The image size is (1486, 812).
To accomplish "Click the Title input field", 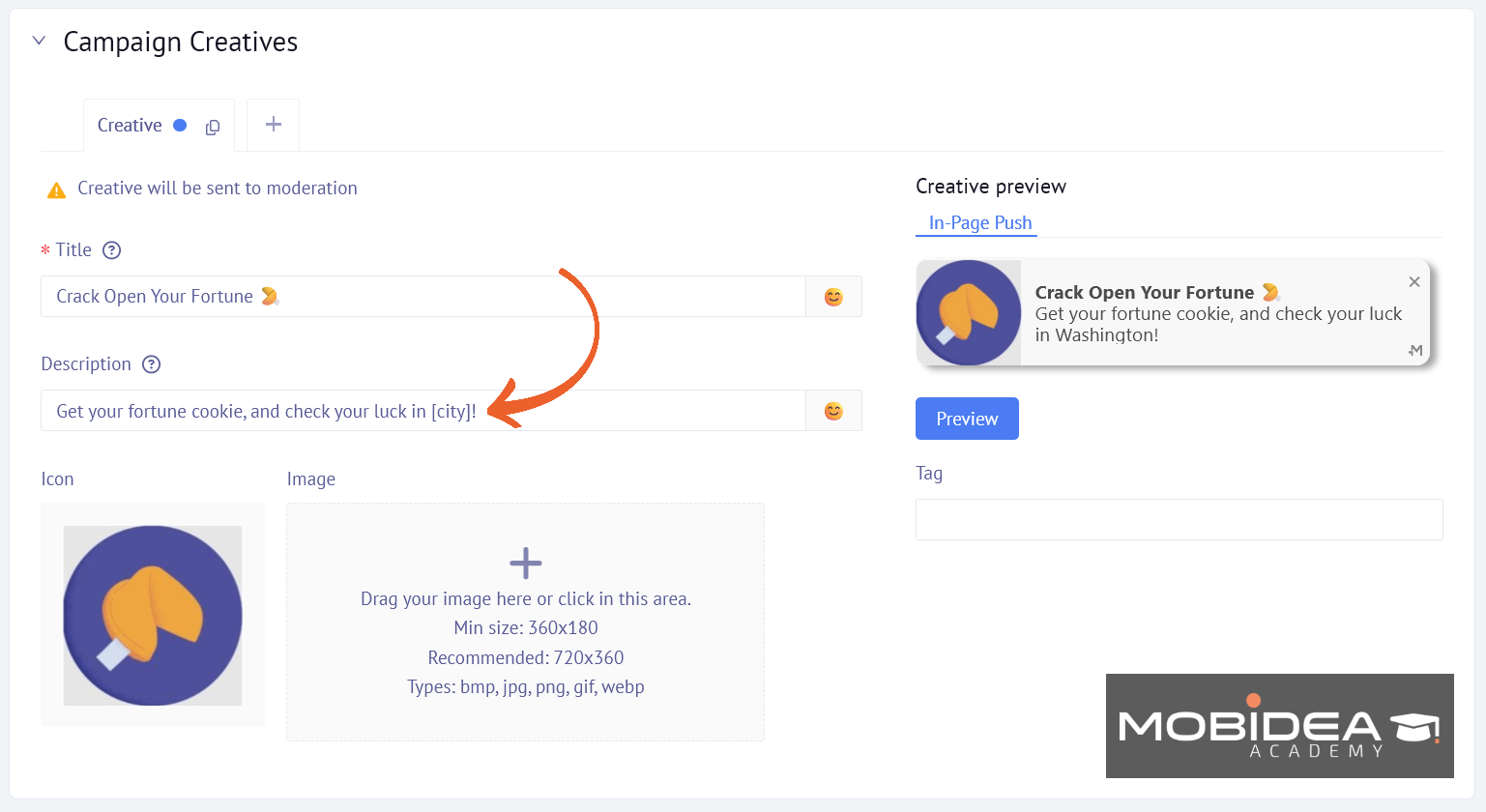I will 423,297.
